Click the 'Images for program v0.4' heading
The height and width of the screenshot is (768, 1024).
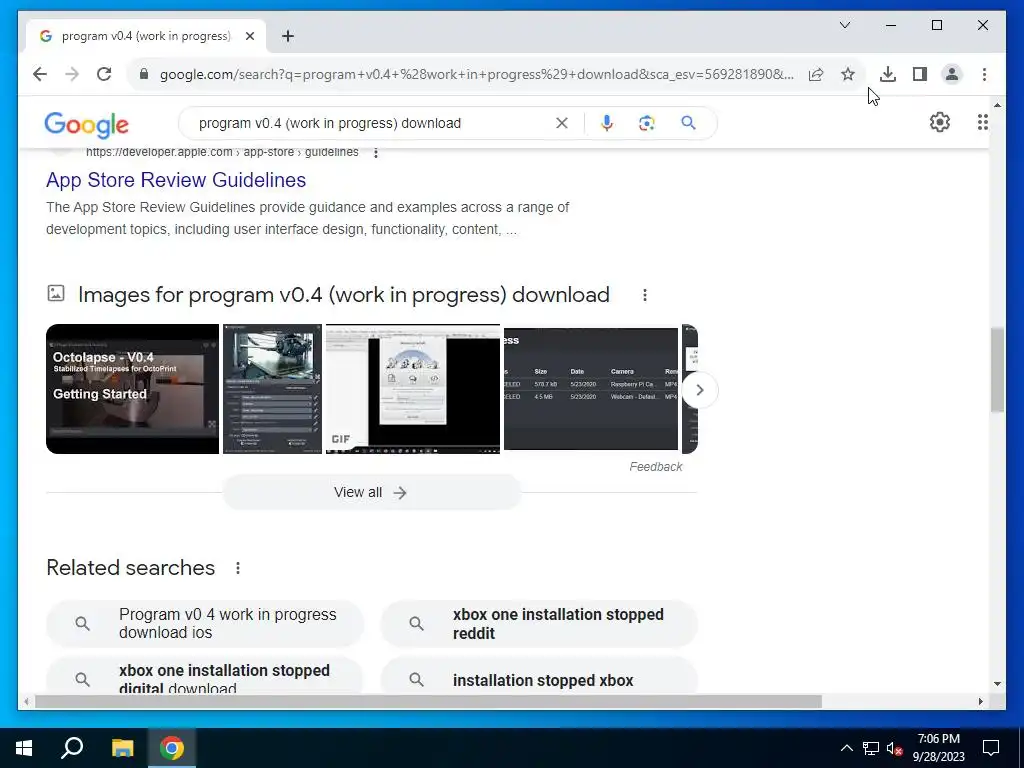(344, 295)
